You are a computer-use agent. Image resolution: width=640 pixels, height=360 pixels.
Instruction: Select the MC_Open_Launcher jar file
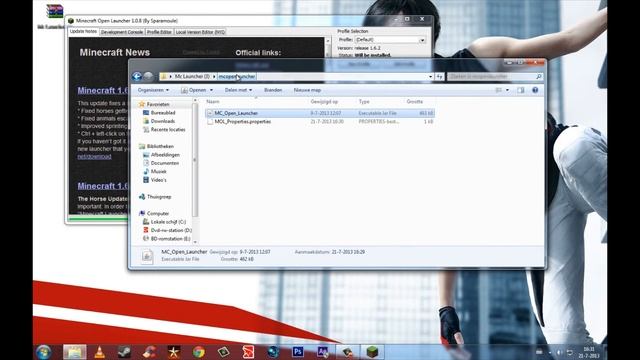click(x=320, y=113)
